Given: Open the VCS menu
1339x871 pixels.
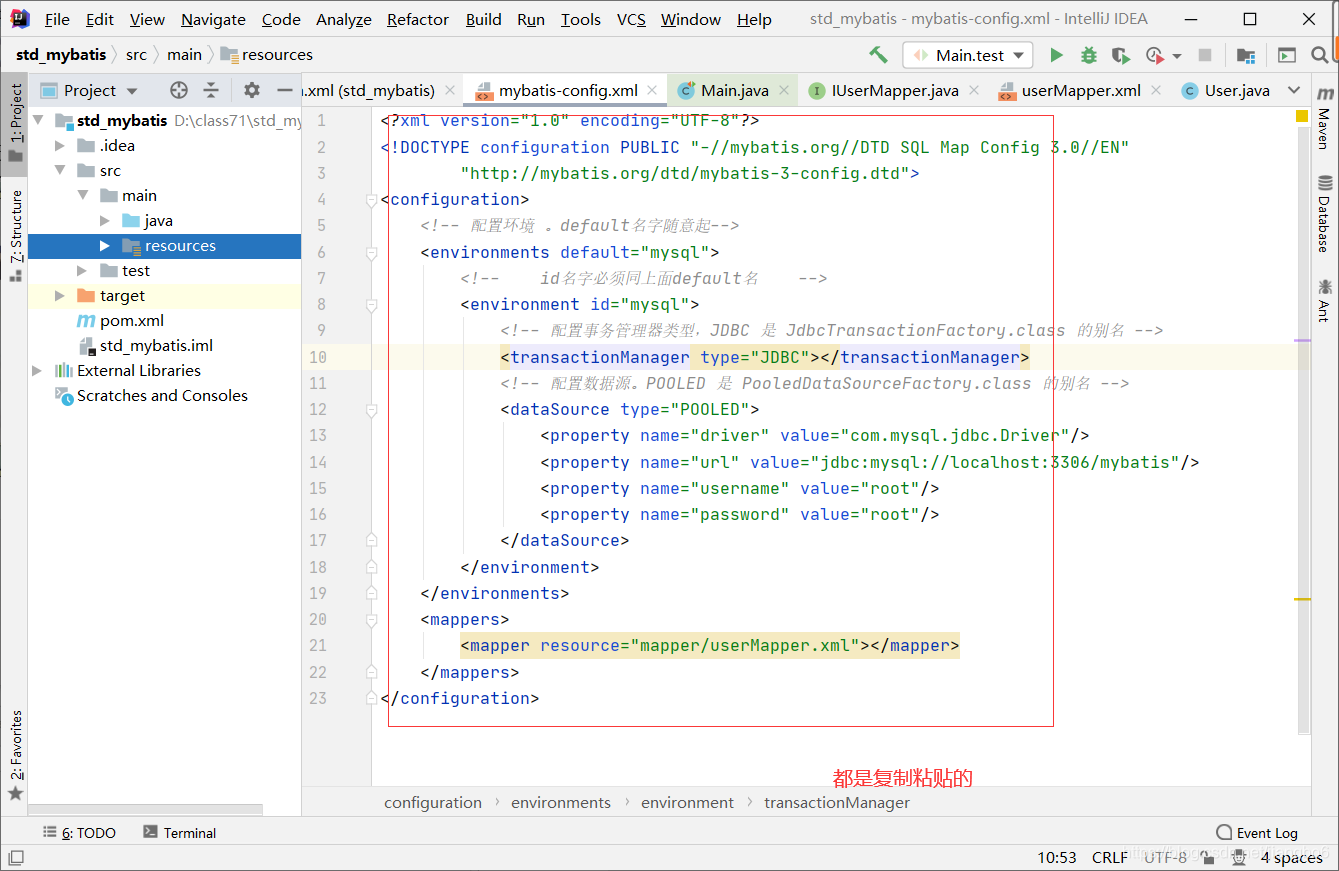Looking at the screenshot, I should pyautogui.click(x=631, y=19).
